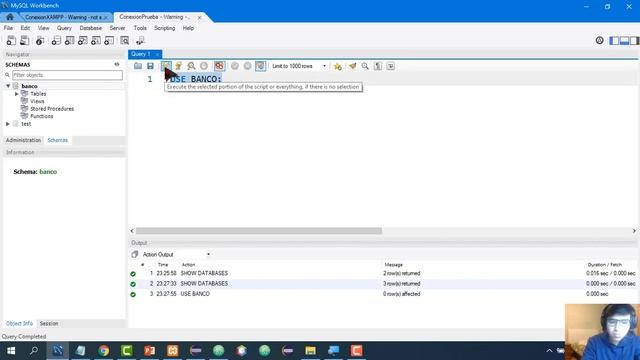Click the Rollback transaction icon
The width and height of the screenshot is (640, 360).
247,66
